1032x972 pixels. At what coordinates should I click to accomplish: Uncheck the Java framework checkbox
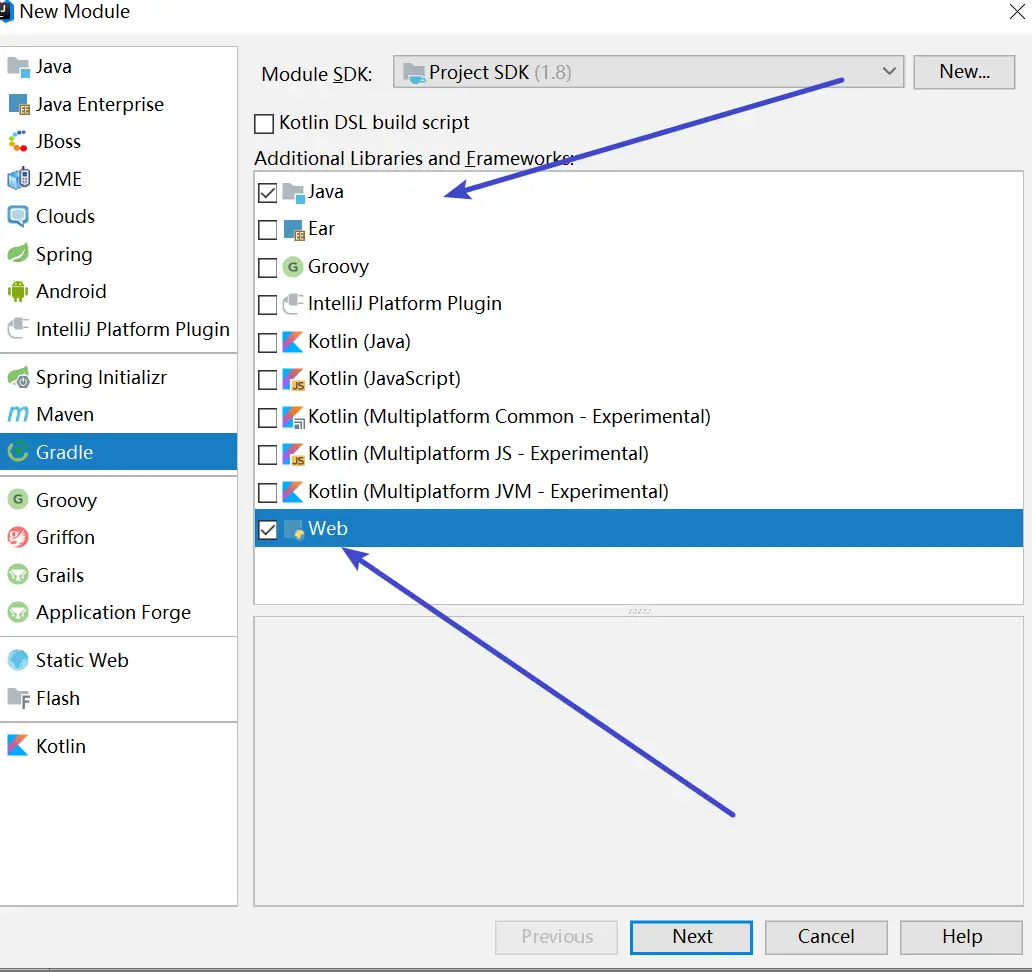tap(267, 193)
